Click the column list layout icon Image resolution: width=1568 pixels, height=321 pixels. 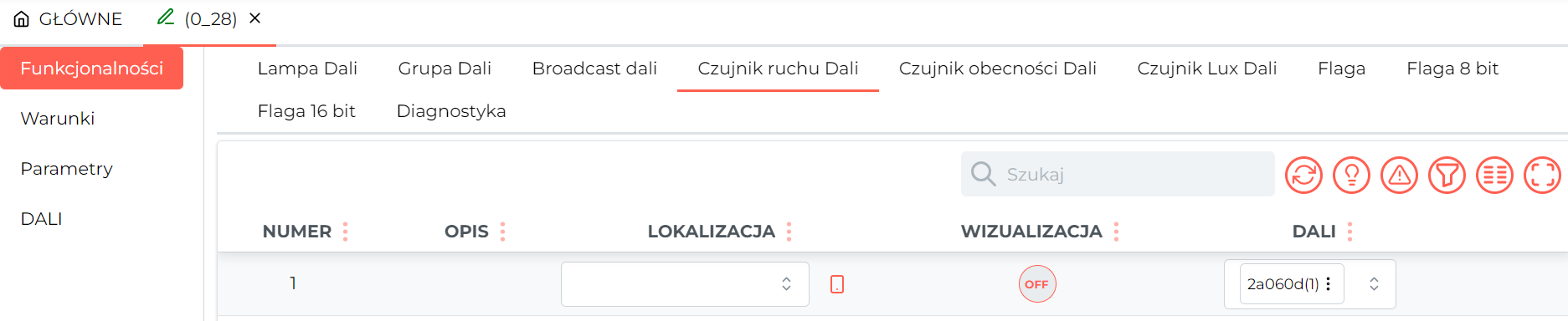tap(1494, 175)
